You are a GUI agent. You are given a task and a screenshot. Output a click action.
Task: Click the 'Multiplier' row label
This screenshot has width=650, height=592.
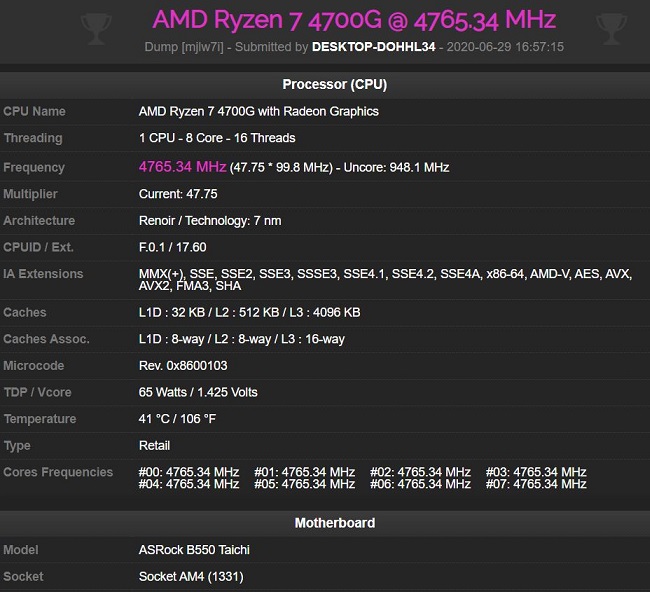point(30,194)
